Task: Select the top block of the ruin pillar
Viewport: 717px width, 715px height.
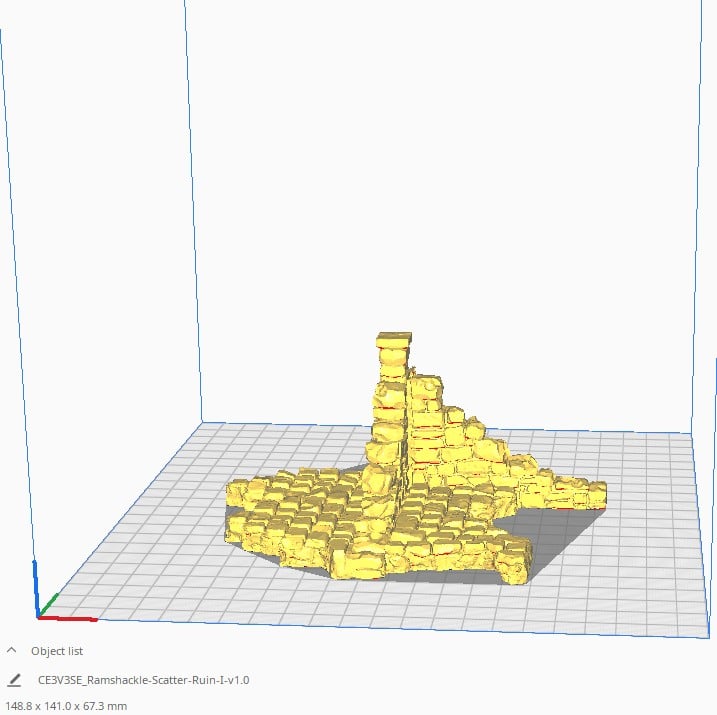Action: click(x=394, y=343)
